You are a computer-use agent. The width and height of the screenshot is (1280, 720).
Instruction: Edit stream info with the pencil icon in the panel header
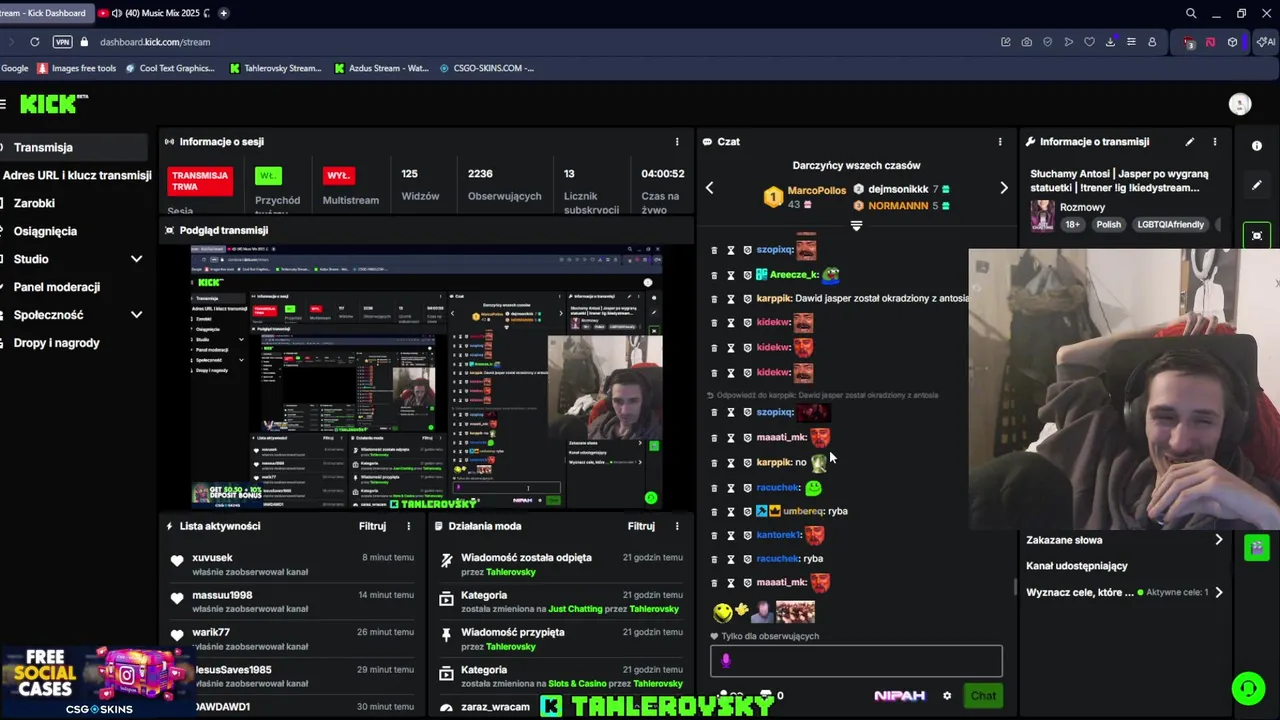click(x=1190, y=142)
